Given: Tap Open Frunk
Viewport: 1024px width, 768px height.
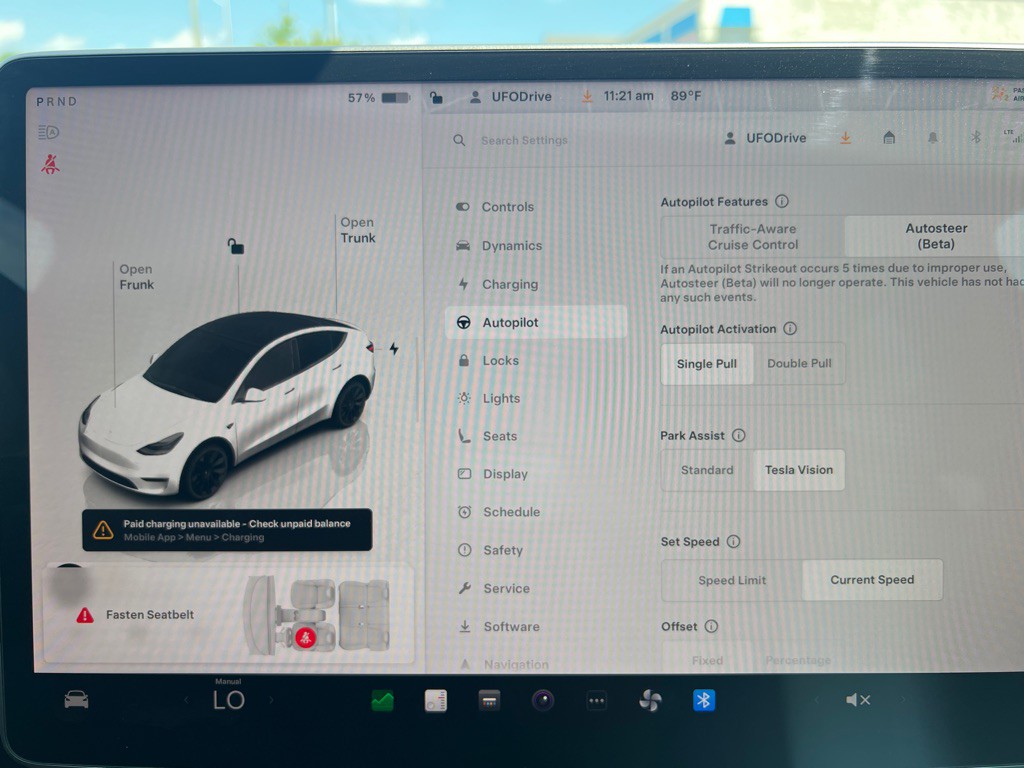Looking at the screenshot, I should click(x=136, y=277).
